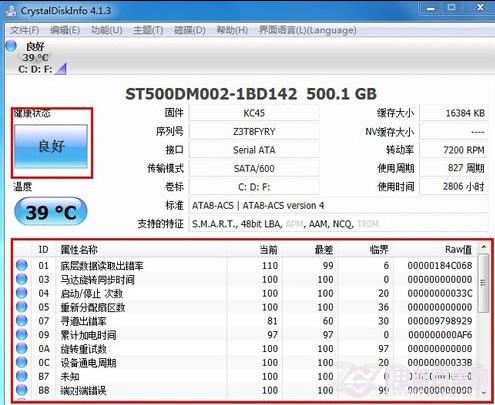
Task: Minimize the CrystalDiskInfo window
Action: click(x=431, y=8)
